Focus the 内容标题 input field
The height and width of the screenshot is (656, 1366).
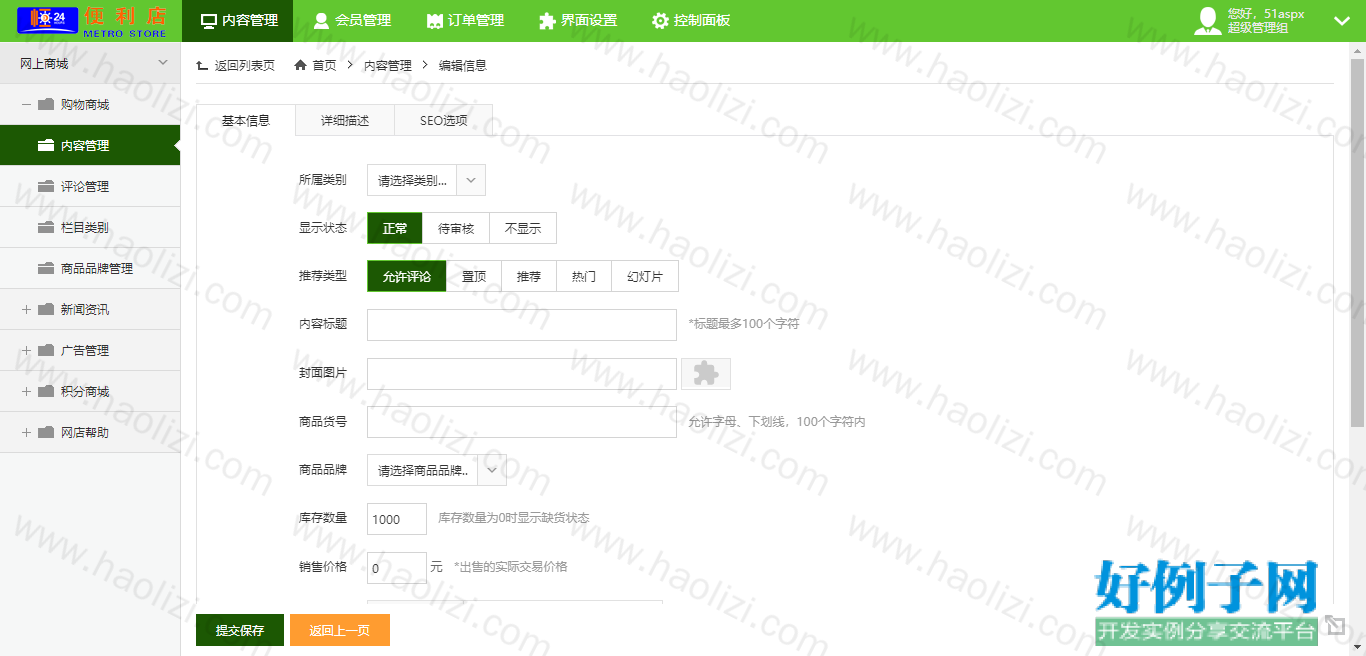pyautogui.click(x=522, y=325)
